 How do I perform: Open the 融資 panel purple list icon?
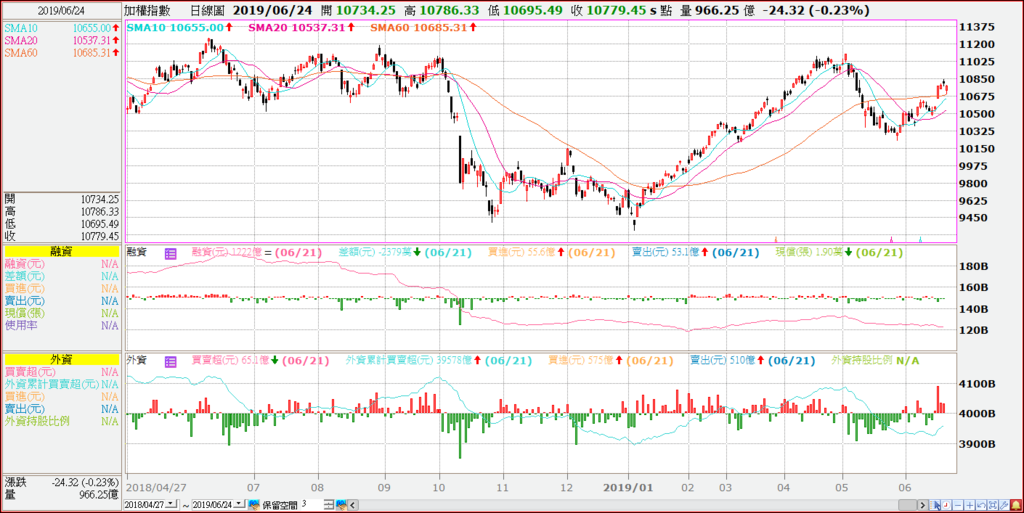point(170,254)
